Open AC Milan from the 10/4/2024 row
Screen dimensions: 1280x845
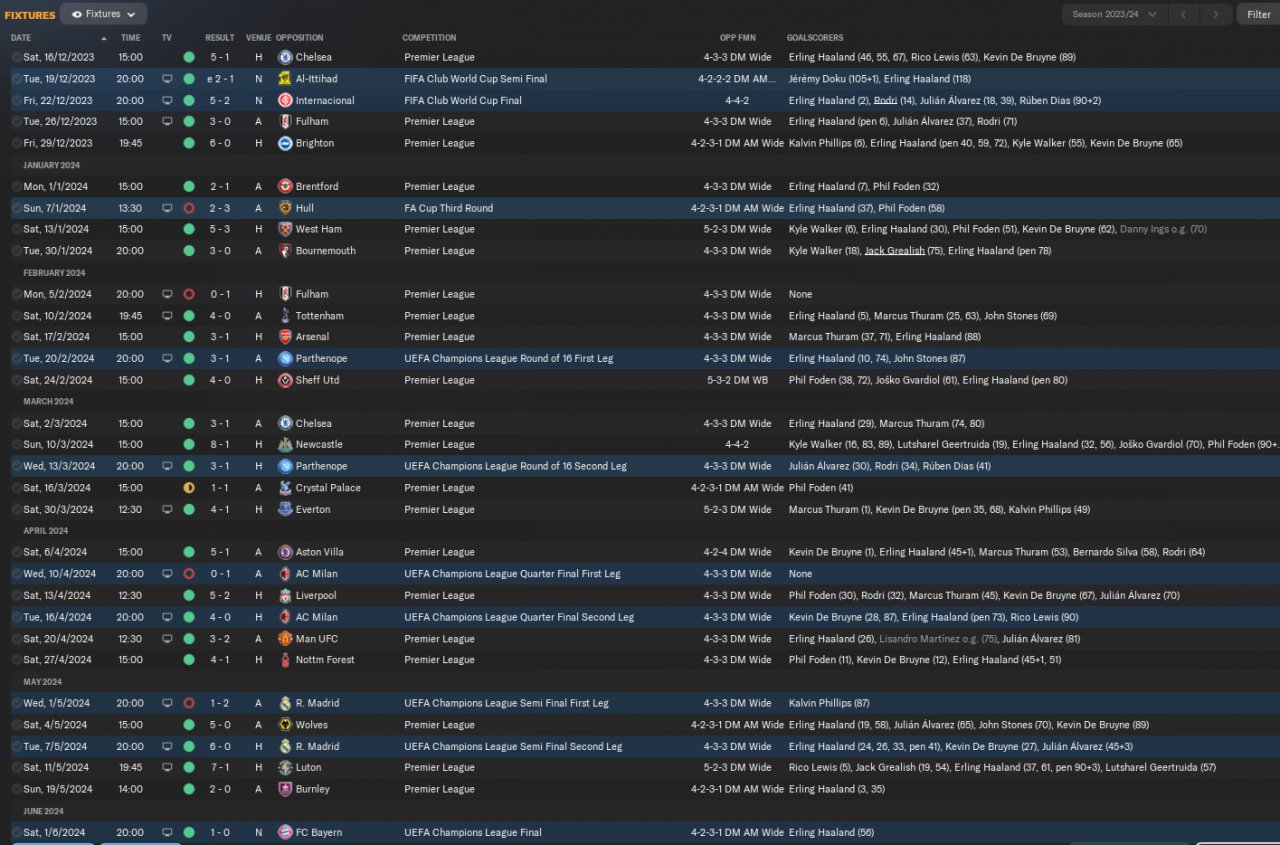point(317,574)
